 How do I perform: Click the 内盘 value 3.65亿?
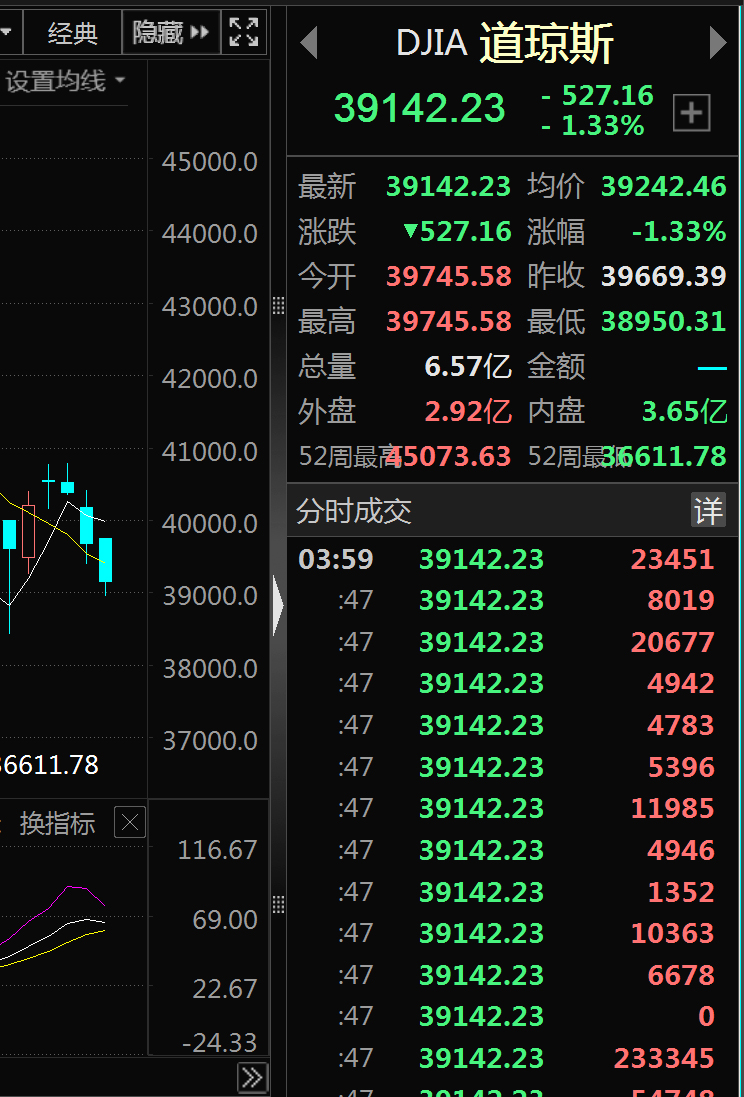coord(685,411)
